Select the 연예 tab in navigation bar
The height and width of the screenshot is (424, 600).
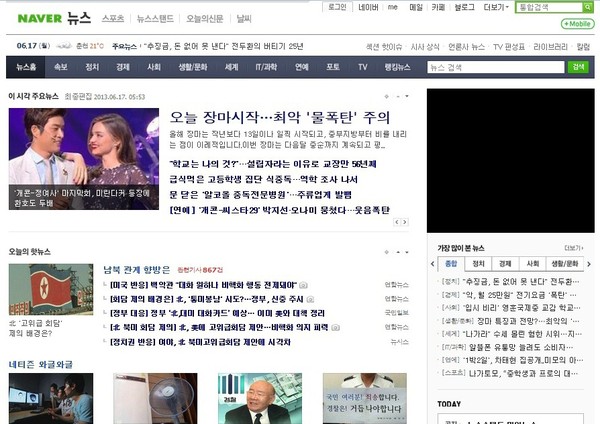click(301, 67)
